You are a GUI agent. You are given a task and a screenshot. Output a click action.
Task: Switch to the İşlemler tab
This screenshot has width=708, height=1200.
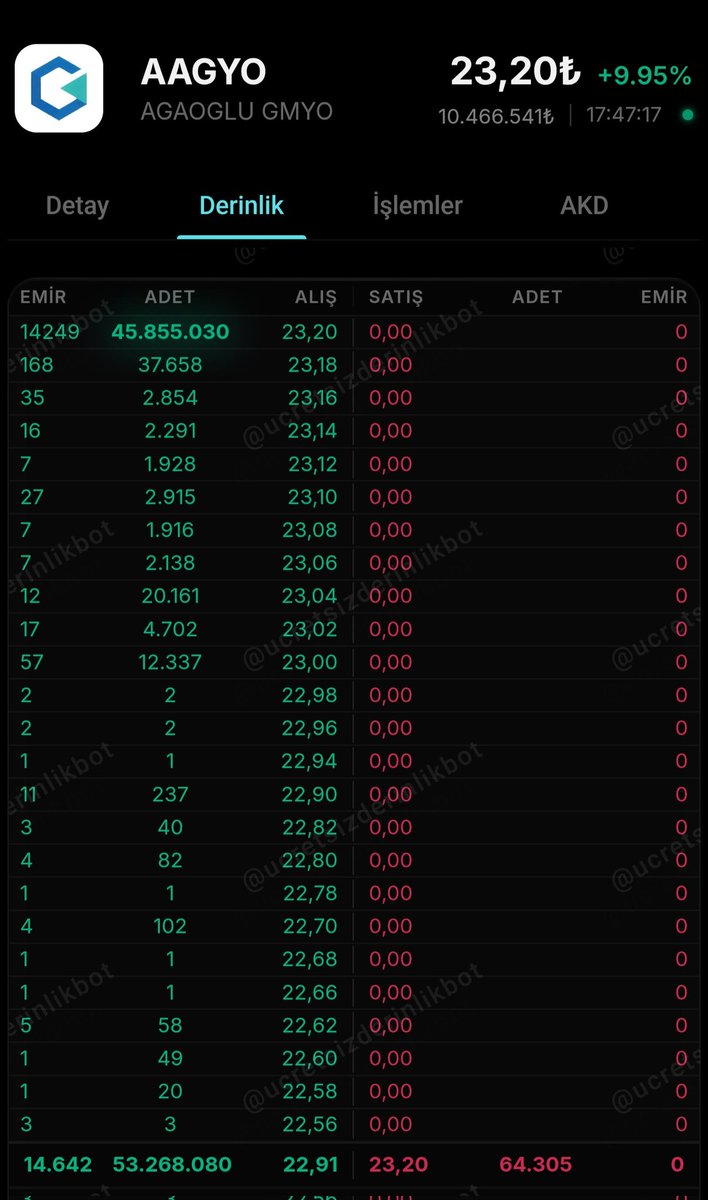coord(418,206)
